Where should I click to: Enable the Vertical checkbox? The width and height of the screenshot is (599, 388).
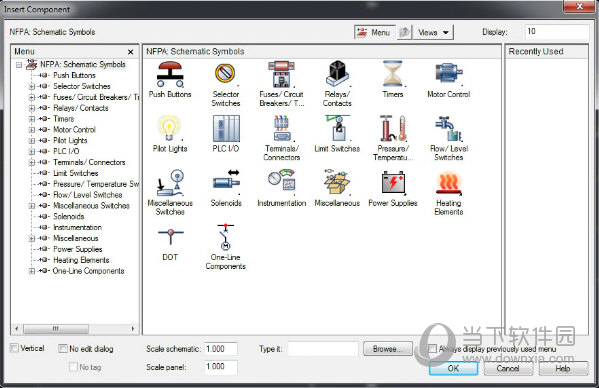(x=15, y=348)
